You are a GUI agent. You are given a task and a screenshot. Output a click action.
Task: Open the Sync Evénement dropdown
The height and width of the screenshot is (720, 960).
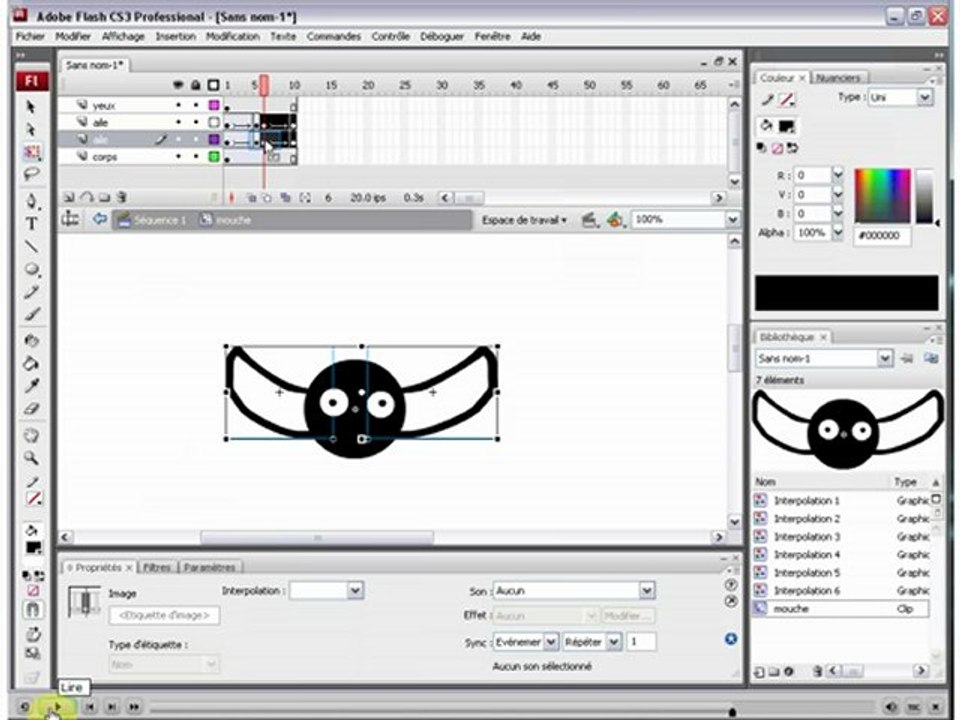click(550, 642)
